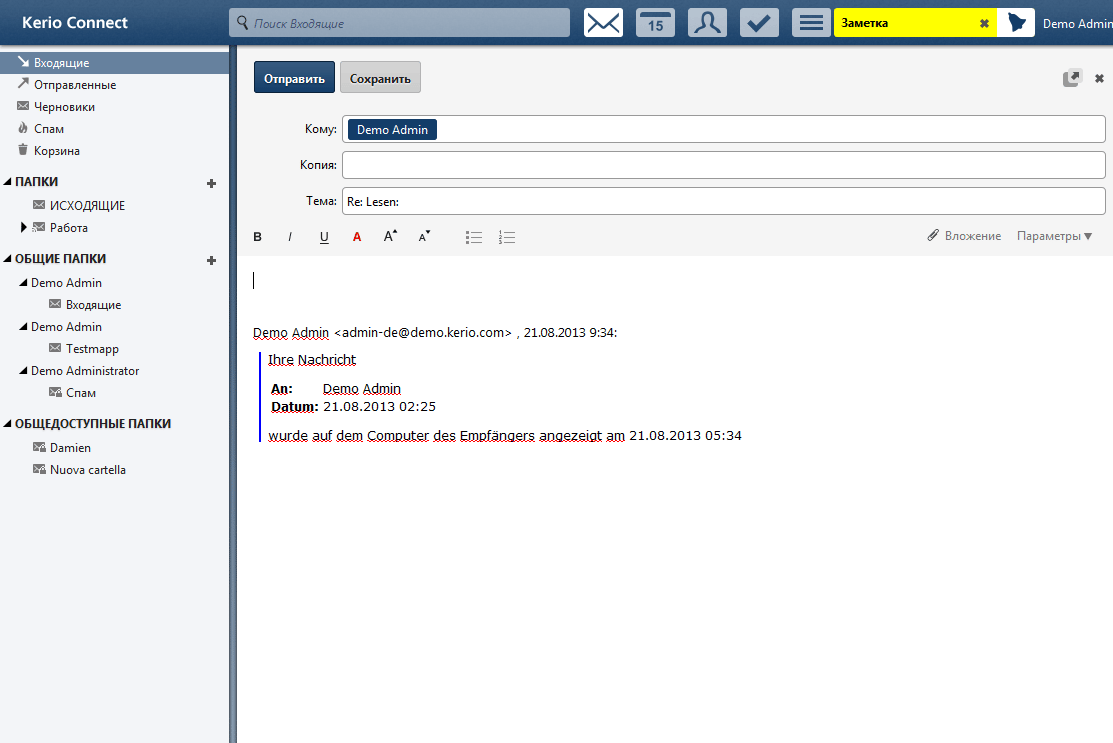
Task: Send the message with Отправить
Action: coord(295,77)
